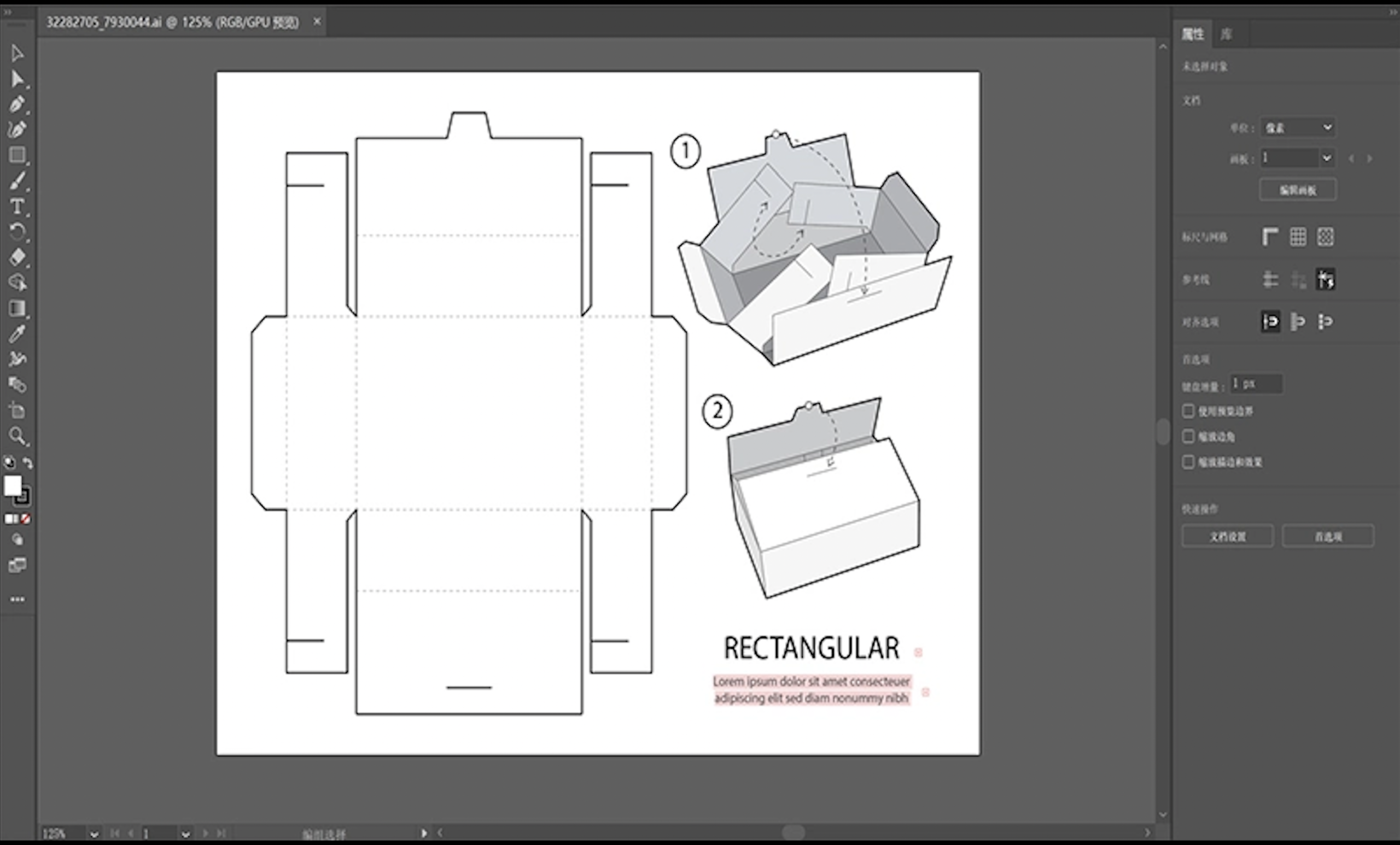Switch to the 库 Libraries tab
Image resolution: width=1400 pixels, height=845 pixels.
1226,34
